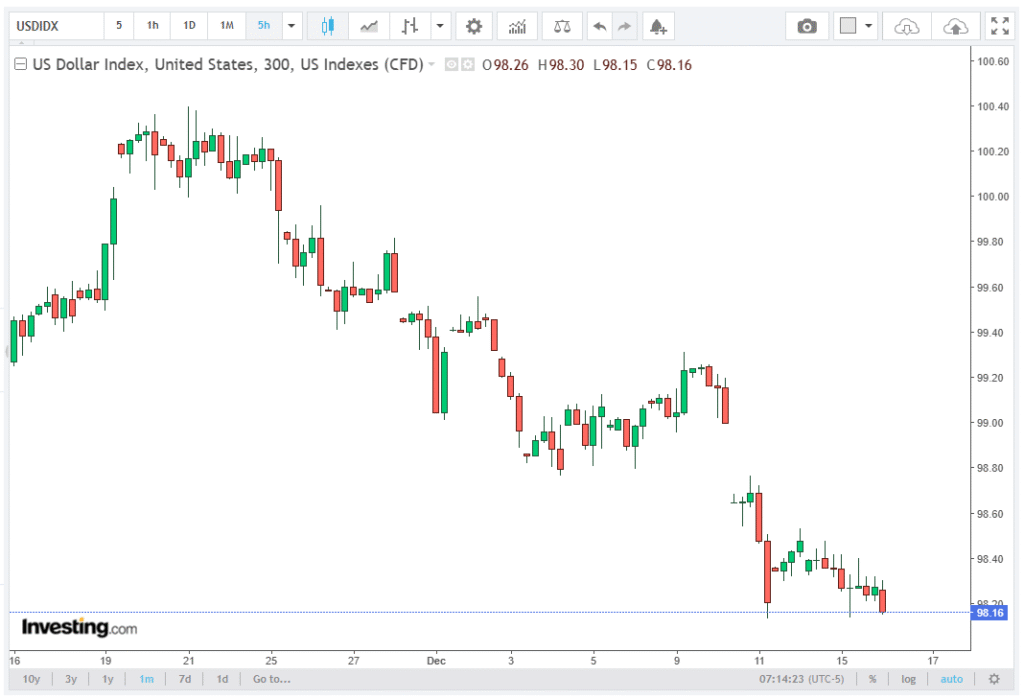This screenshot has width=1024, height=699.
Task: Collapse the US Dollar Index legend
Action: point(20,66)
